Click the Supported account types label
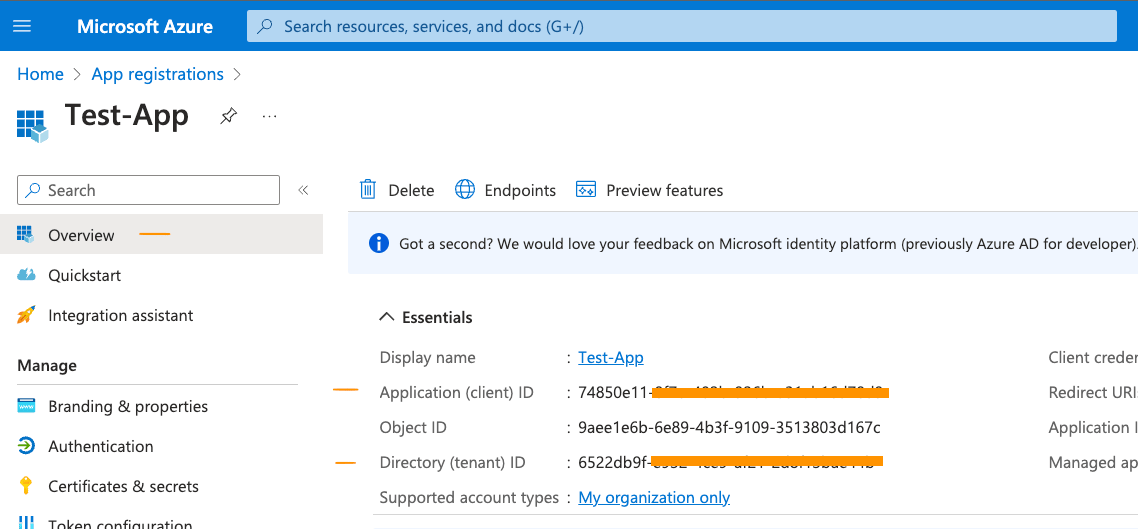The width and height of the screenshot is (1138, 529). [x=469, y=497]
